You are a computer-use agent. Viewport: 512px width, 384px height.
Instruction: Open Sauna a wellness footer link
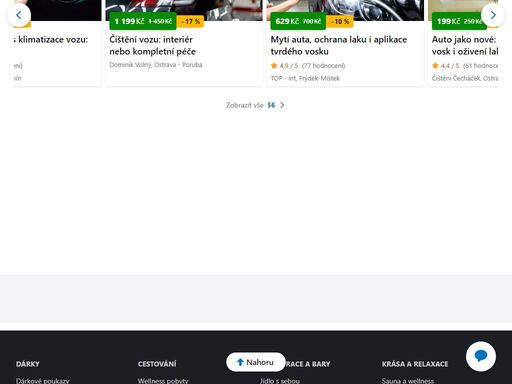408,381
